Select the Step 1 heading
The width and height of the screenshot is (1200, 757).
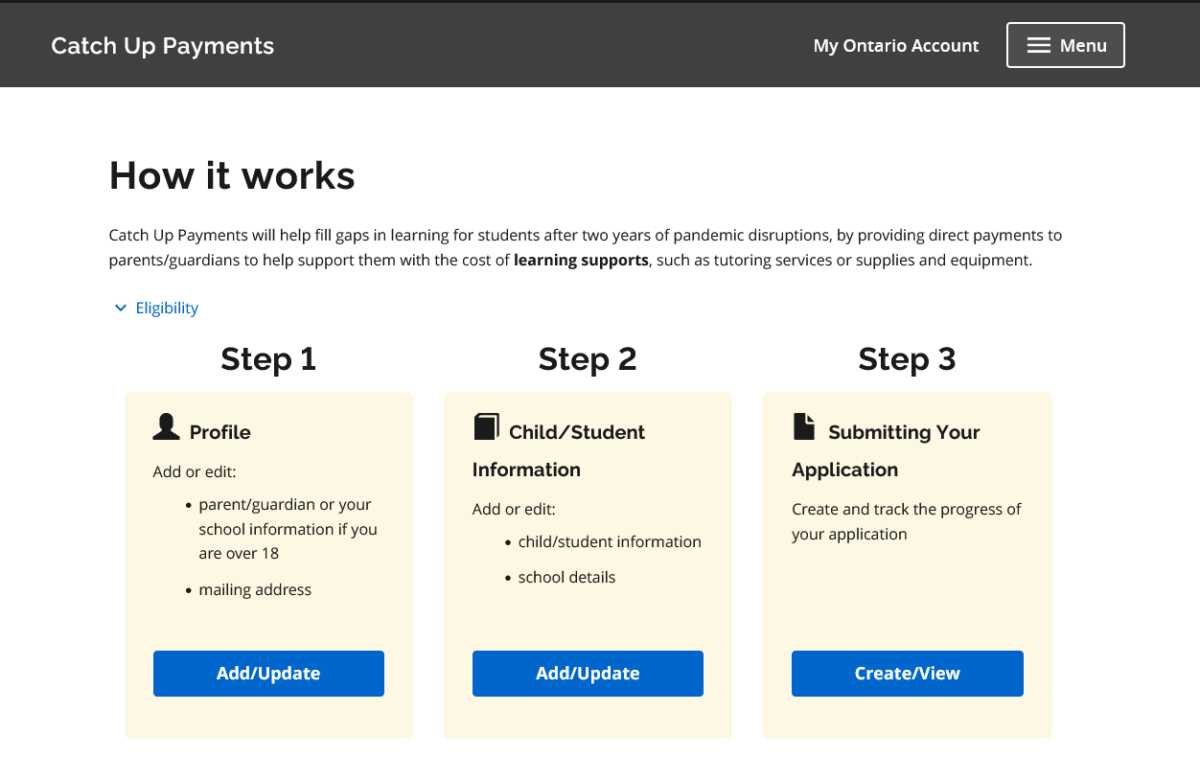(268, 358)
